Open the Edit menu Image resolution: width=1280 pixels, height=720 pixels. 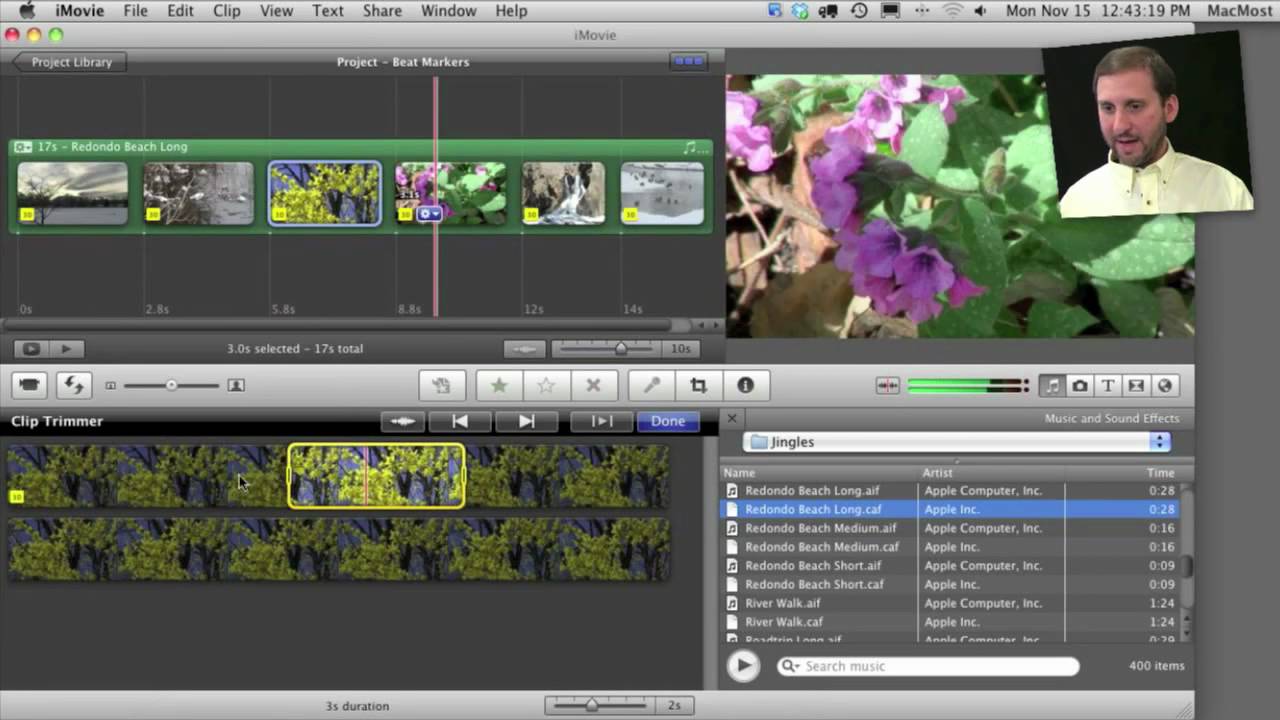[181, 11]
